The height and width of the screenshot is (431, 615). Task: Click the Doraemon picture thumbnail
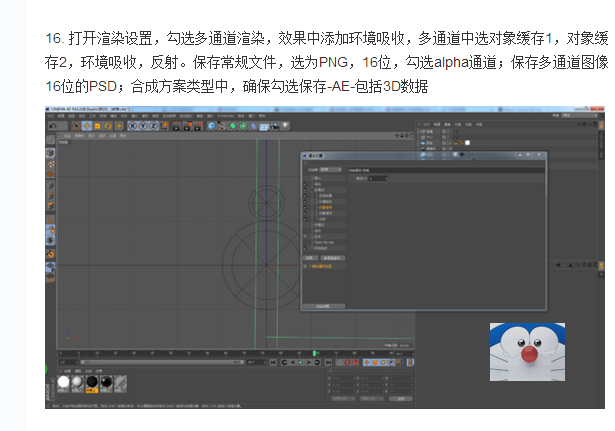point(528,352)
